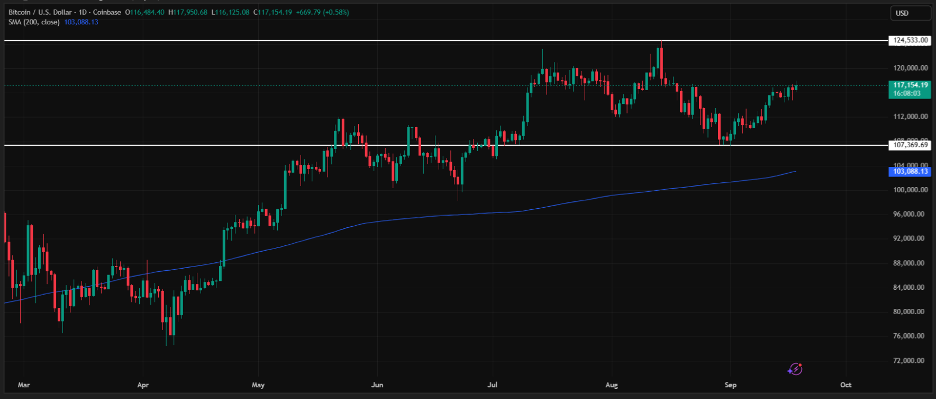Click the 124,533.00 horizontal line price label

coord(909,40)
